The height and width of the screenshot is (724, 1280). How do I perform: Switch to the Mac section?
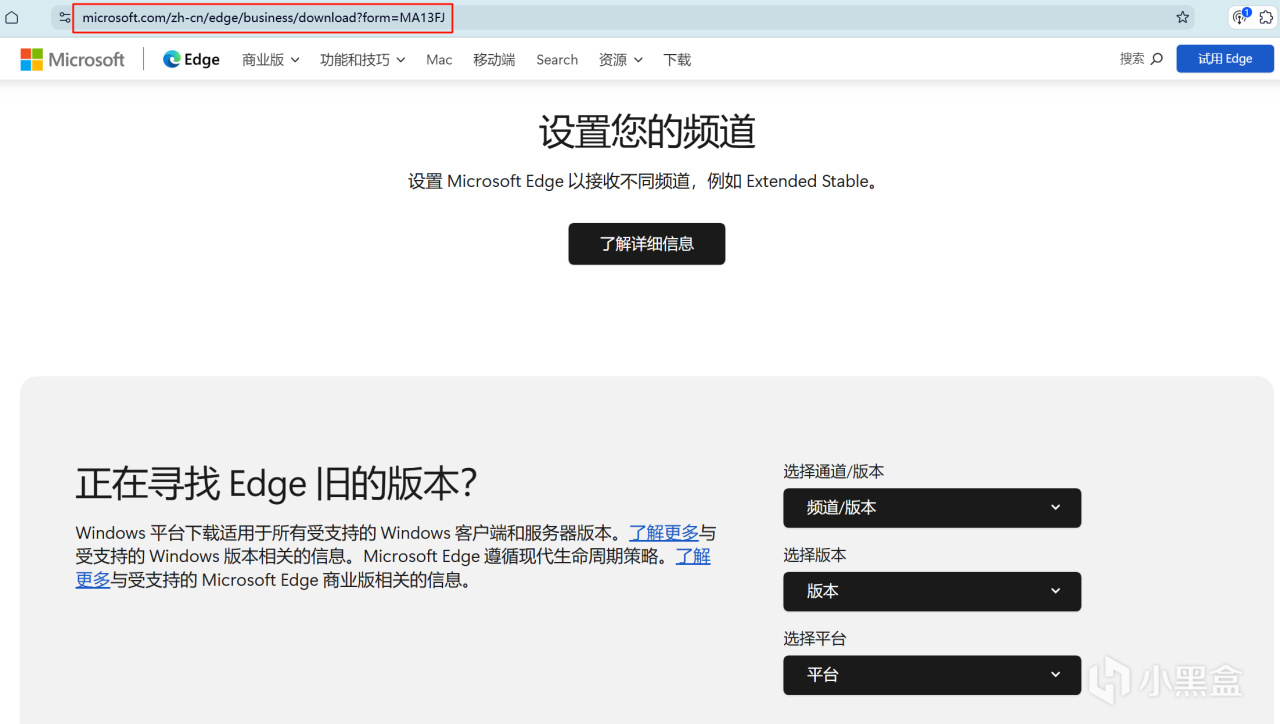tap(439, 59)
